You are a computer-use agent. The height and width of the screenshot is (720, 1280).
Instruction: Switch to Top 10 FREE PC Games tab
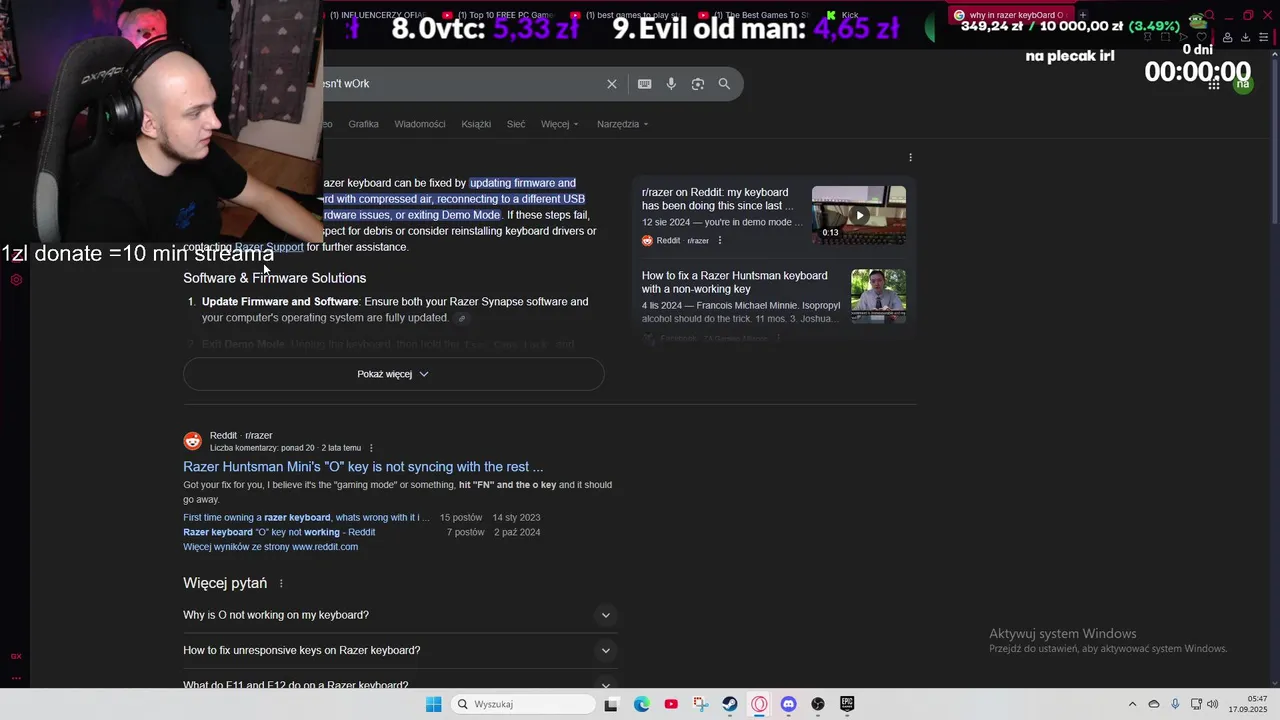click(498, 15)
